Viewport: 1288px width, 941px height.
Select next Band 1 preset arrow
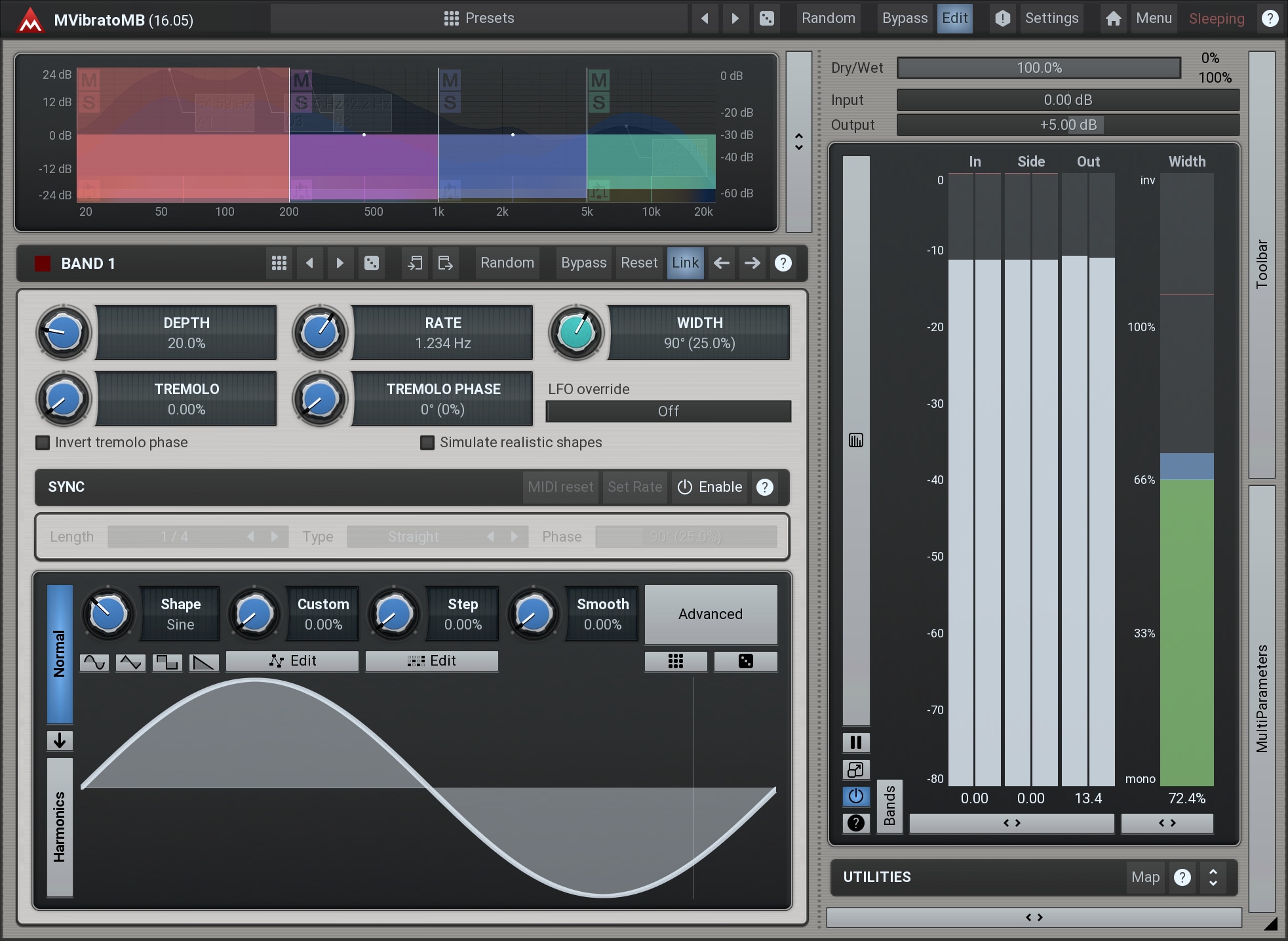[340, 263]
